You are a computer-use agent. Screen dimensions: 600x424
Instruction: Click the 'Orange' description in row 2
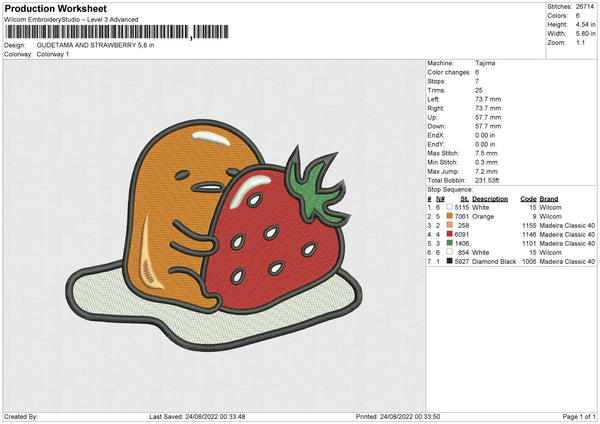click(483, 217)
